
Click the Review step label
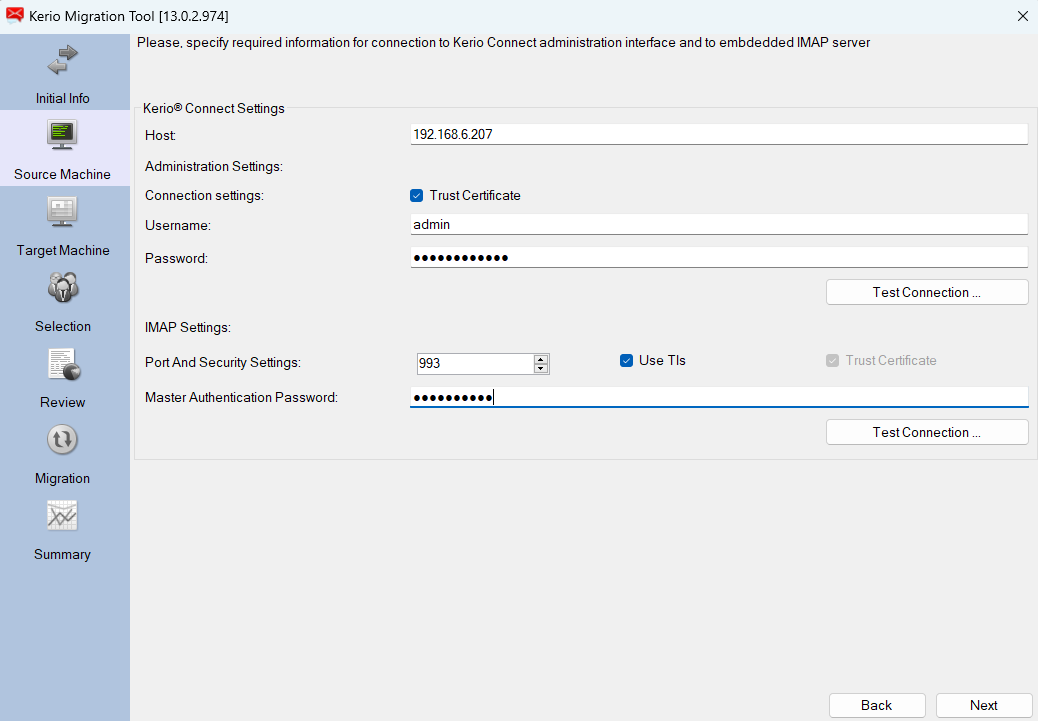(63, 402)
